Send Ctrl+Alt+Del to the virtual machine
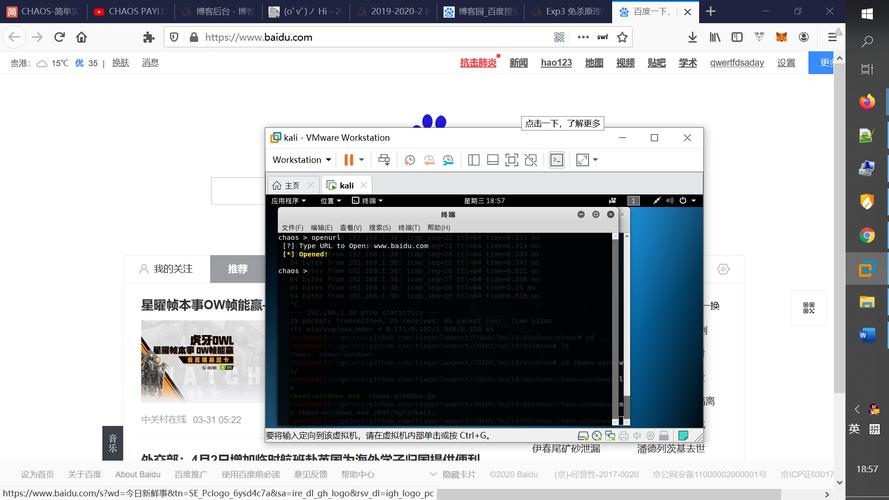This screenshot has height=500, width=889. (x=384, y=160)
